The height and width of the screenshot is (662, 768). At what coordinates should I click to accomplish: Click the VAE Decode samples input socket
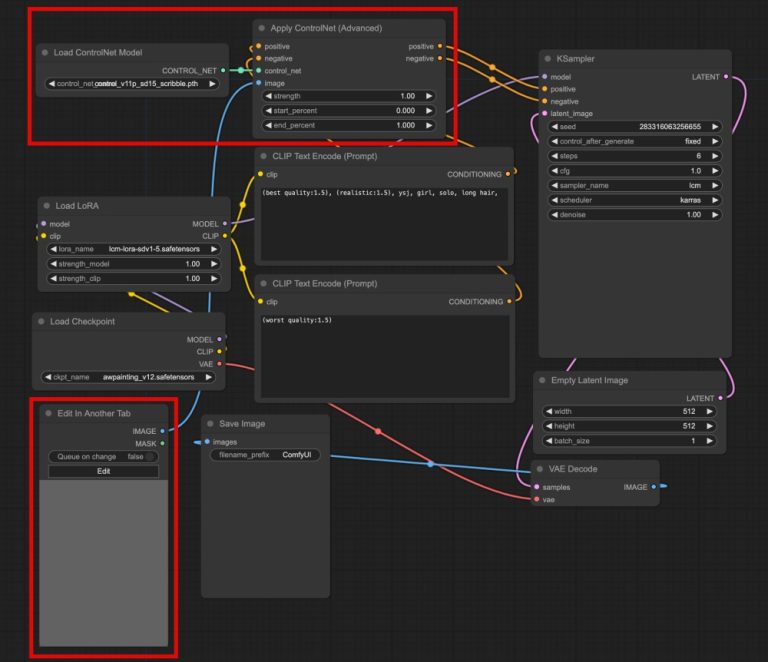537,487
